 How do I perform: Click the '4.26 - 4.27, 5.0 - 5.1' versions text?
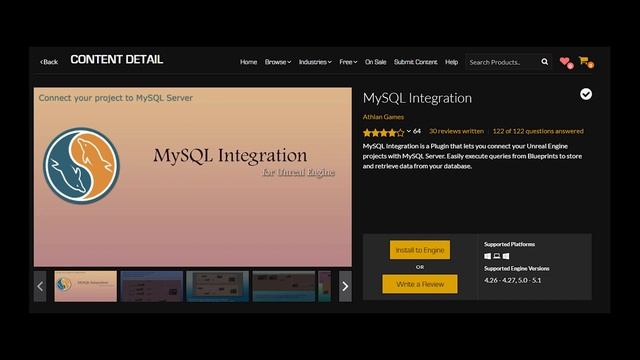[513, 280]
